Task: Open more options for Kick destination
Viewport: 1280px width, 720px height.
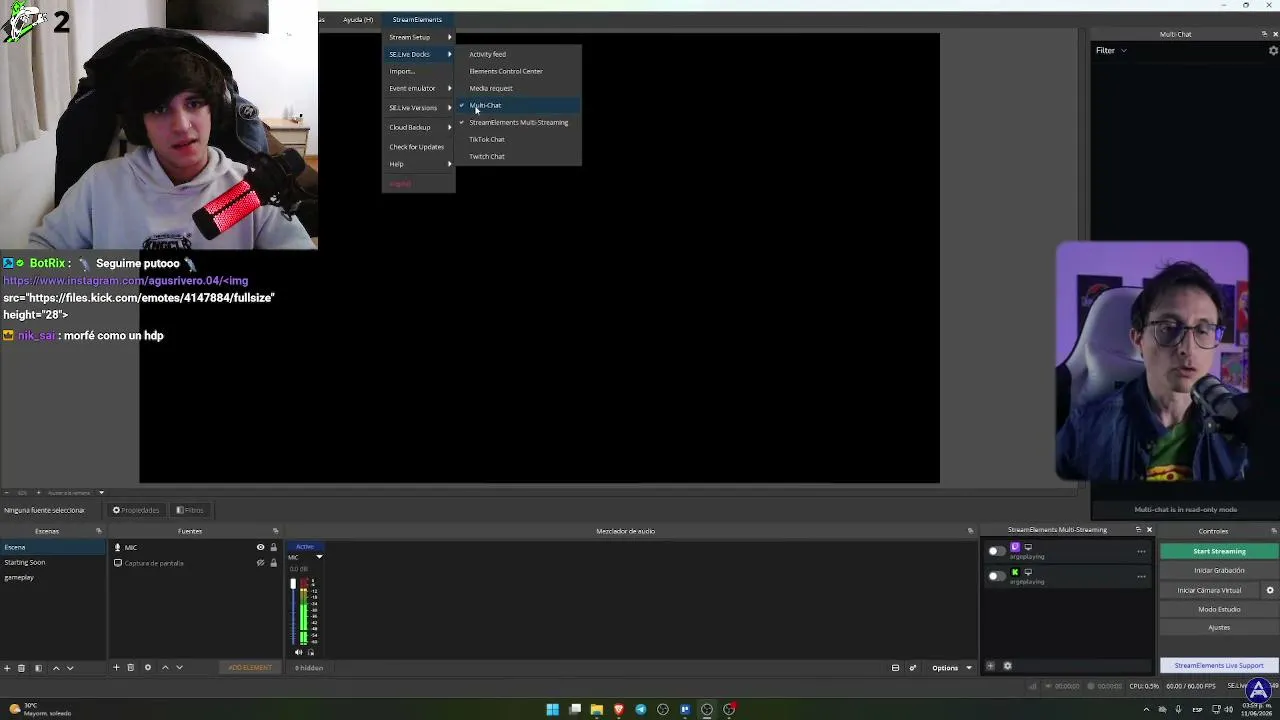Action: pyautogui.click(x=1141, y=576)
